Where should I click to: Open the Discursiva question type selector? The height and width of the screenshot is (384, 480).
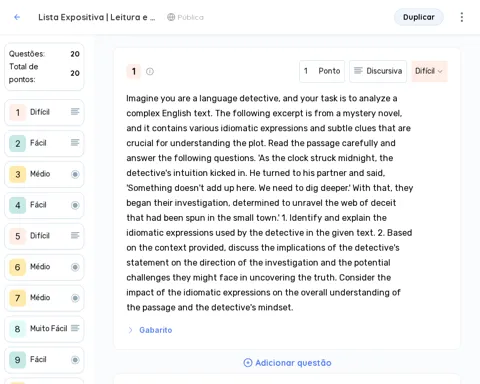[x=378, y=71]
